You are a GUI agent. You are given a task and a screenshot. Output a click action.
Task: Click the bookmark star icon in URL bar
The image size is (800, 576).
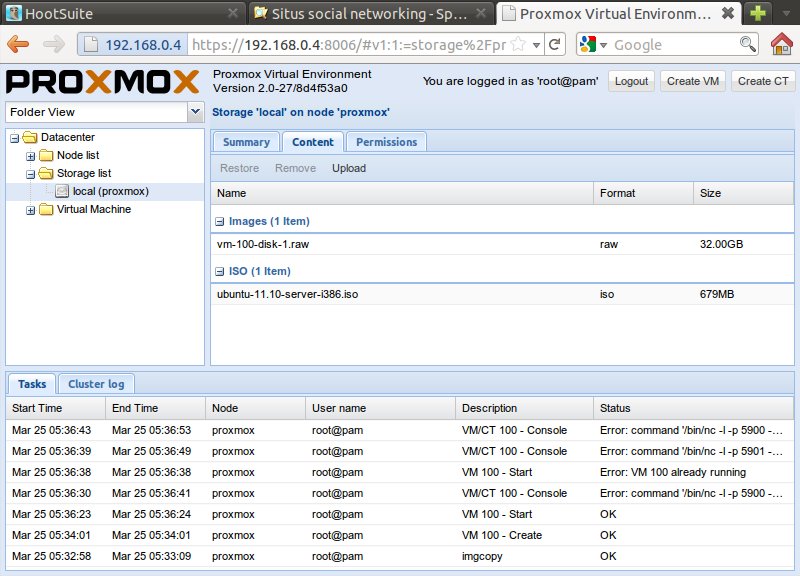pyautogui.click(x=518, y=45)
